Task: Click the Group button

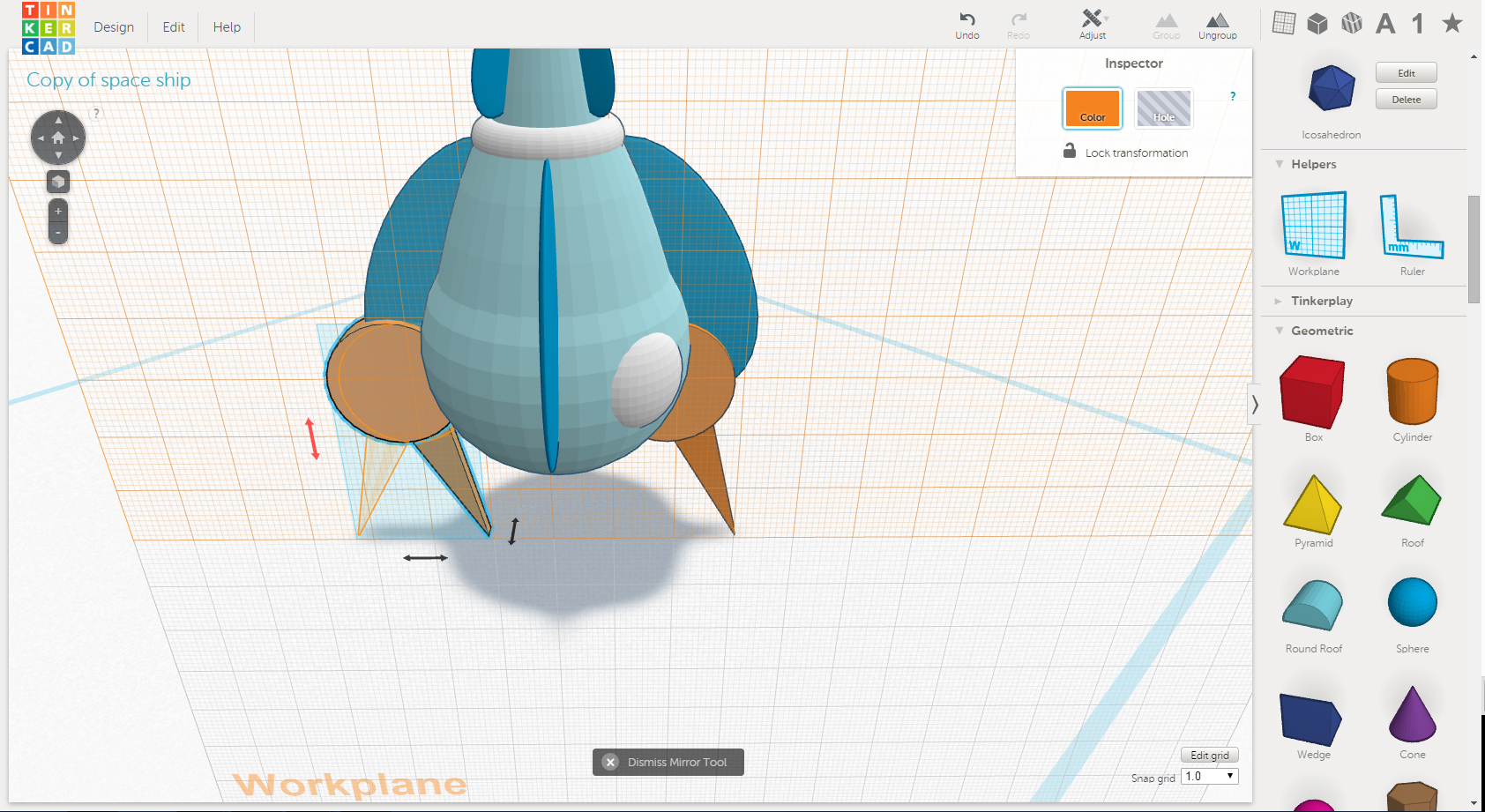Action: [1167, 25]
